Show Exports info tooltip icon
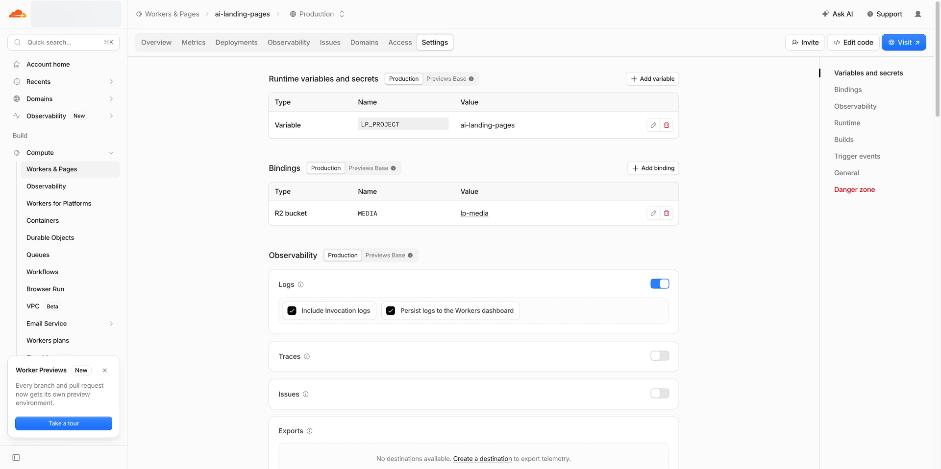 [310, 431]
